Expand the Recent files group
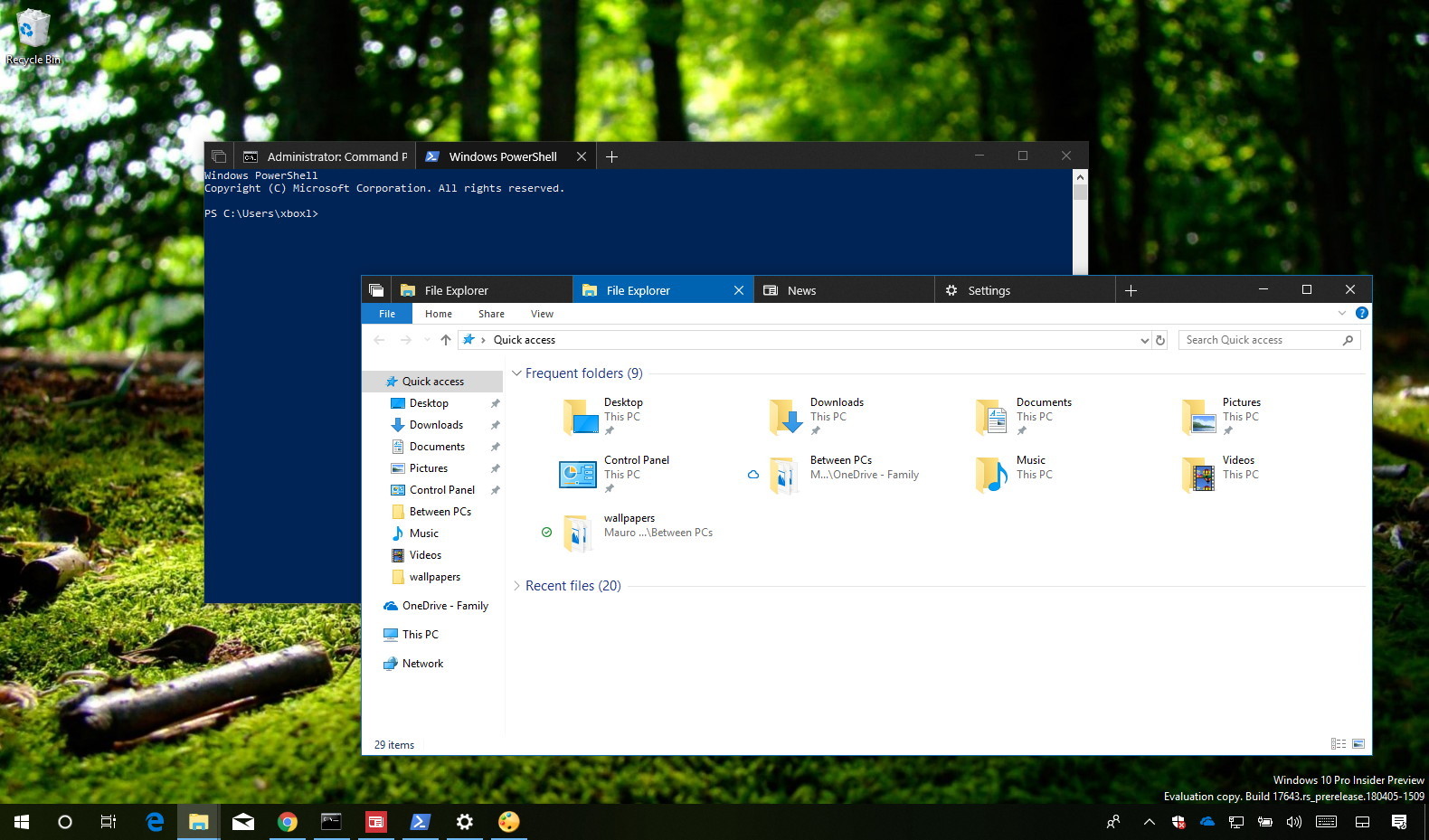 pos(516,586)
